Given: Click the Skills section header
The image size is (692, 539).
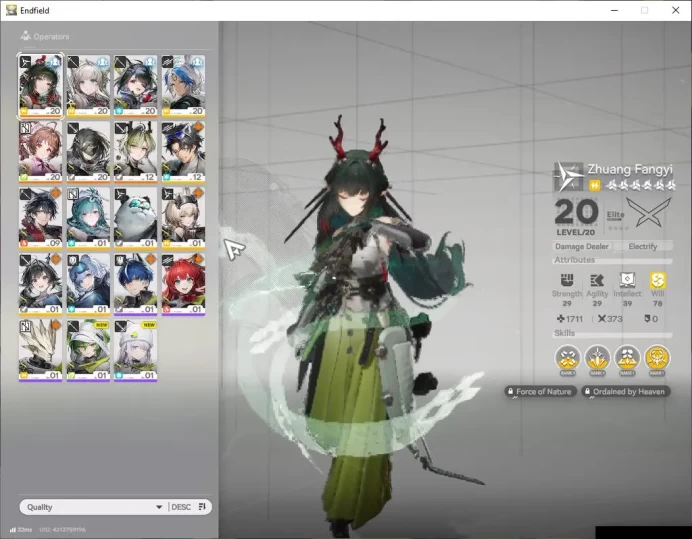Looking at the screenshot, I should [x=564, y=333].
